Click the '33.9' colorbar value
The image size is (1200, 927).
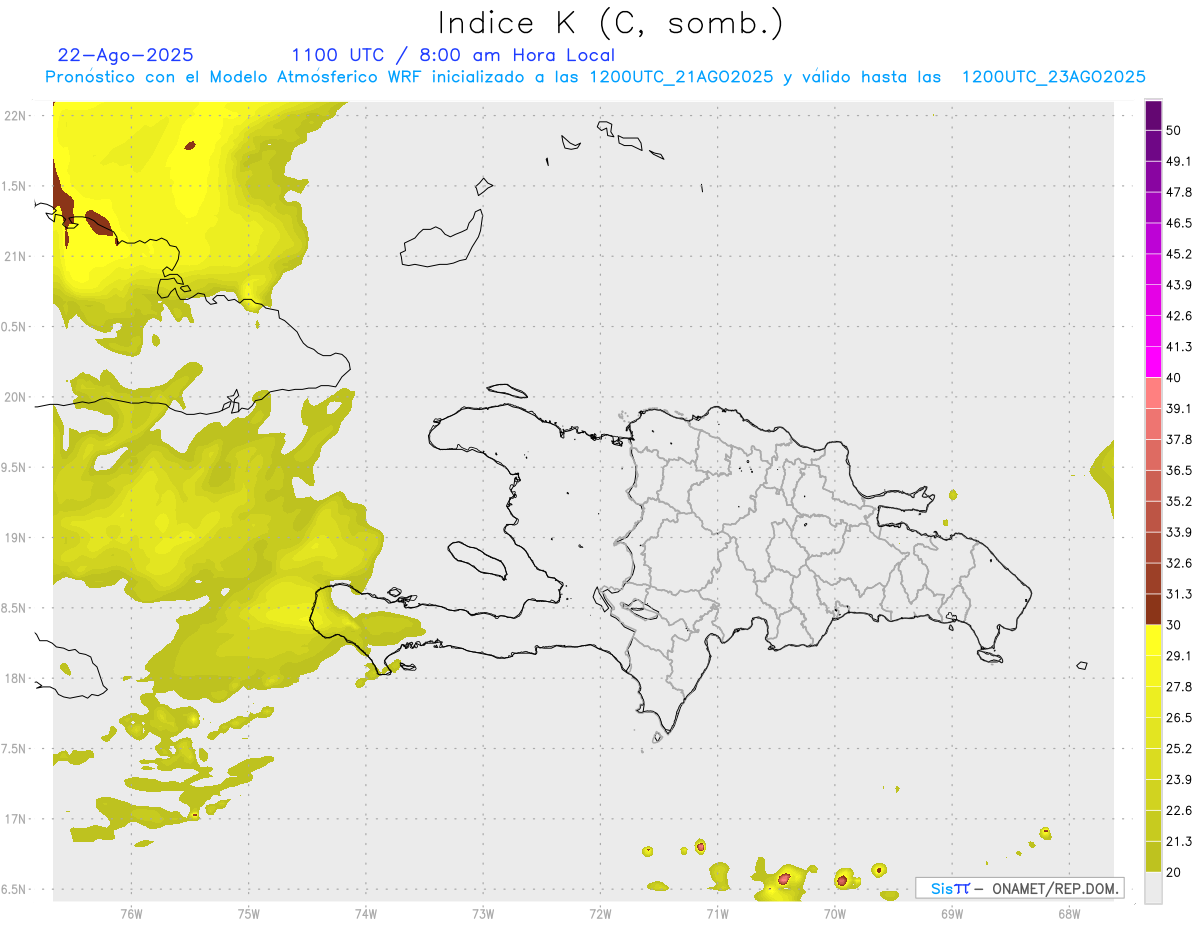point(1179,532)
